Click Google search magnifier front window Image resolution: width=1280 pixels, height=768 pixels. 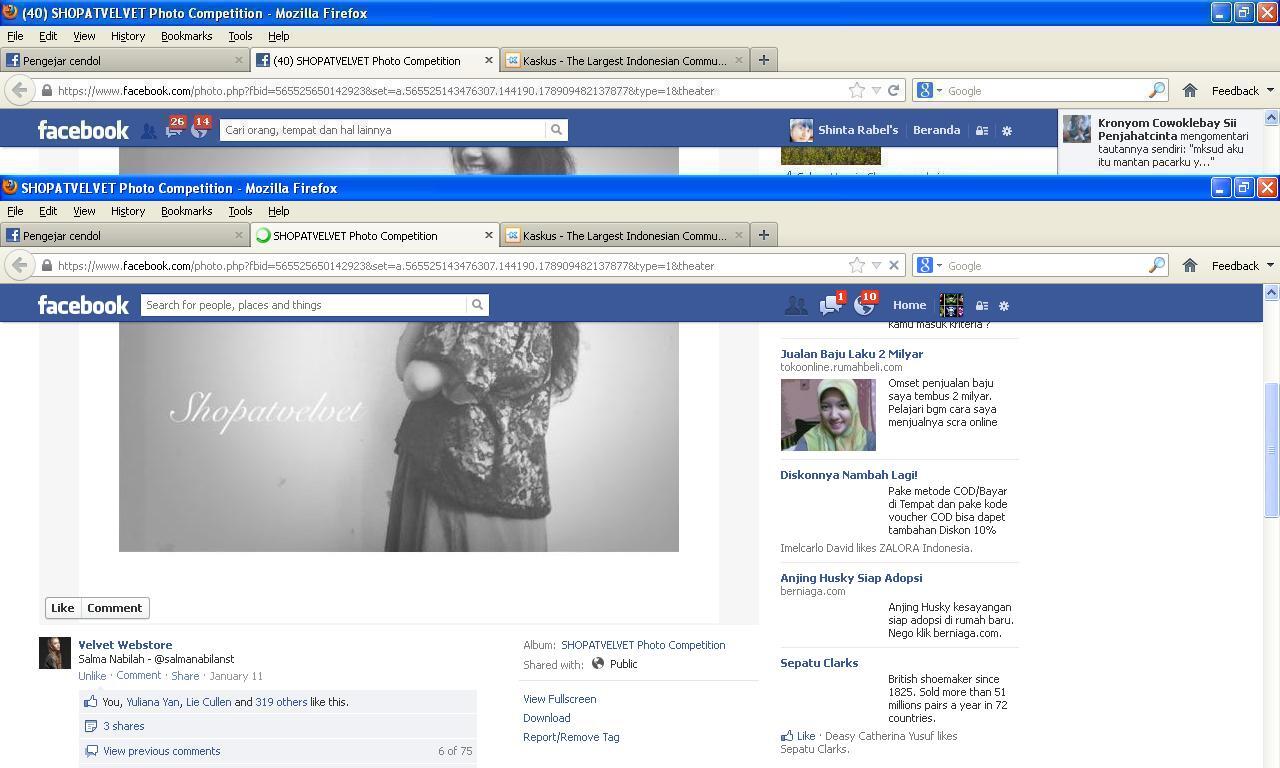[x=1156, y=266]
